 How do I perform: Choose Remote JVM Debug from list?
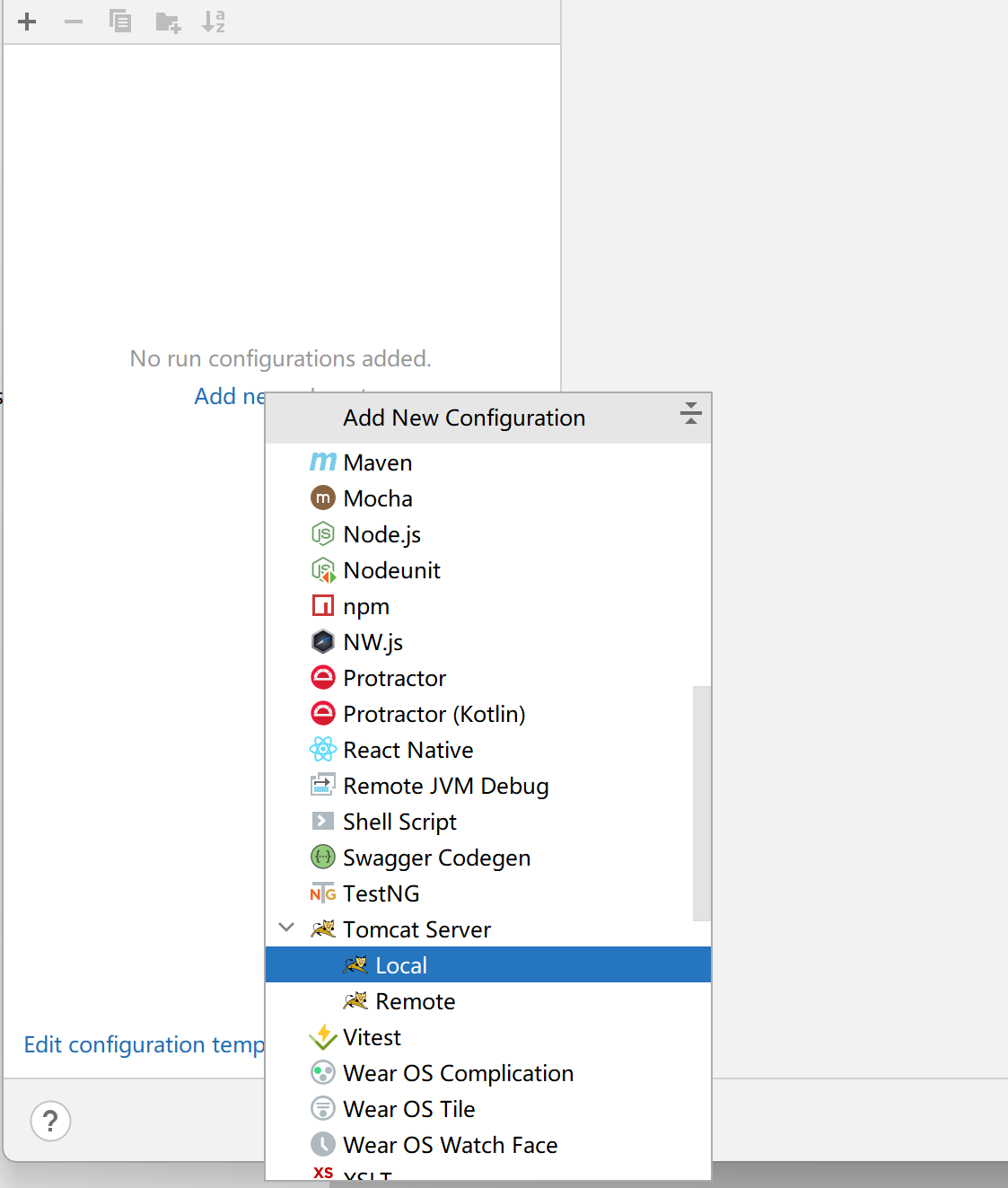point(445,786)
